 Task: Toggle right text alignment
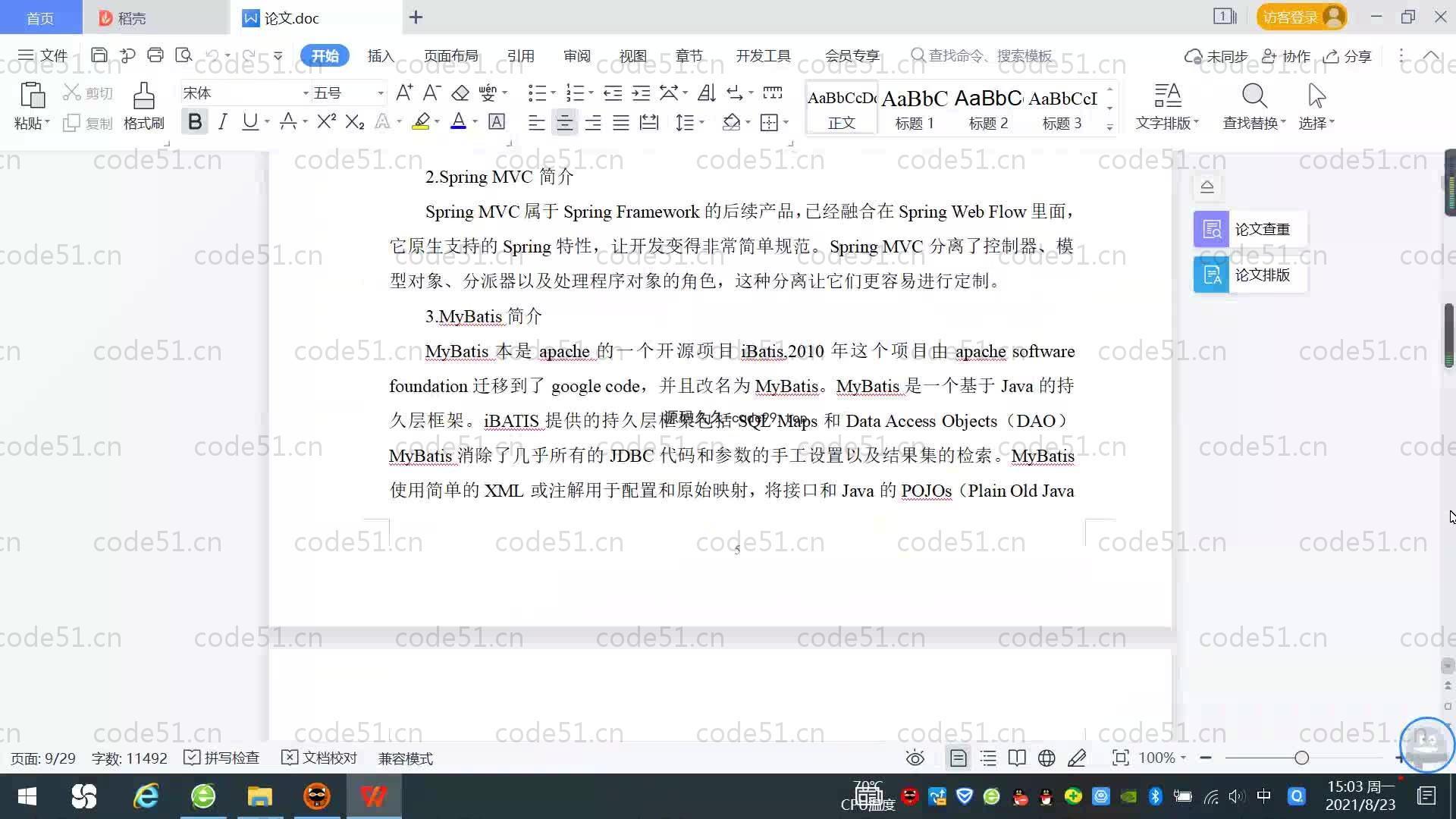[592, 122]
